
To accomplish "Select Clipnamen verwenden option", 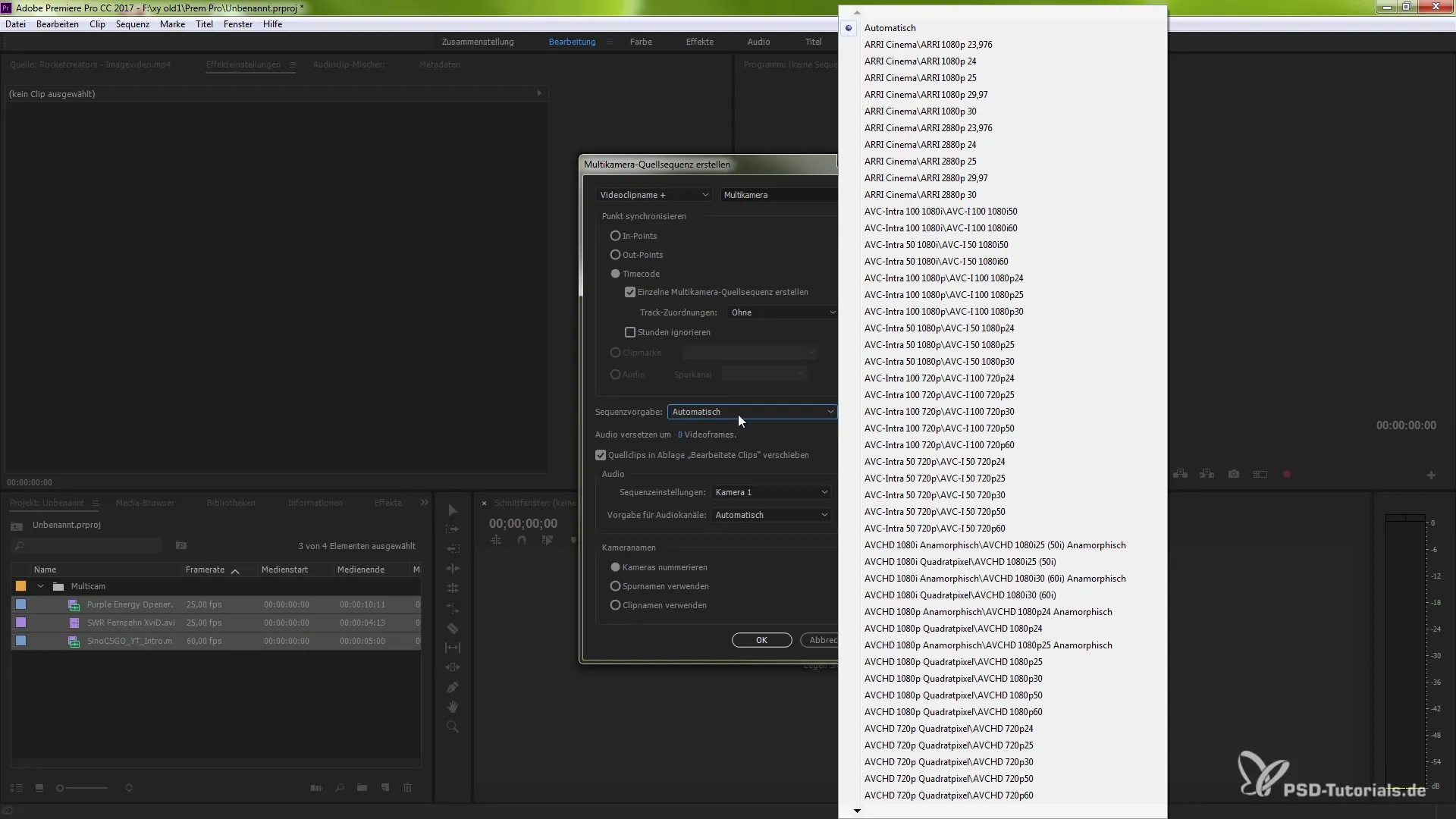I will click(616, 605).
